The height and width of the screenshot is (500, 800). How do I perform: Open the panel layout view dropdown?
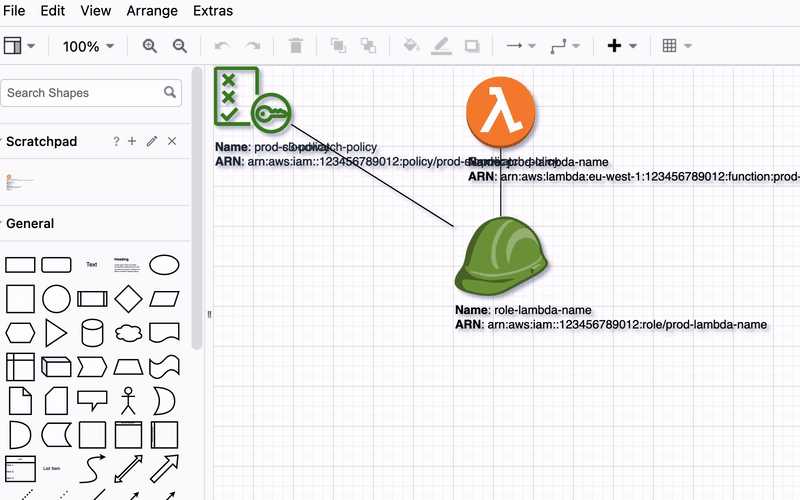pyautogui.click(x=19, y=46)
